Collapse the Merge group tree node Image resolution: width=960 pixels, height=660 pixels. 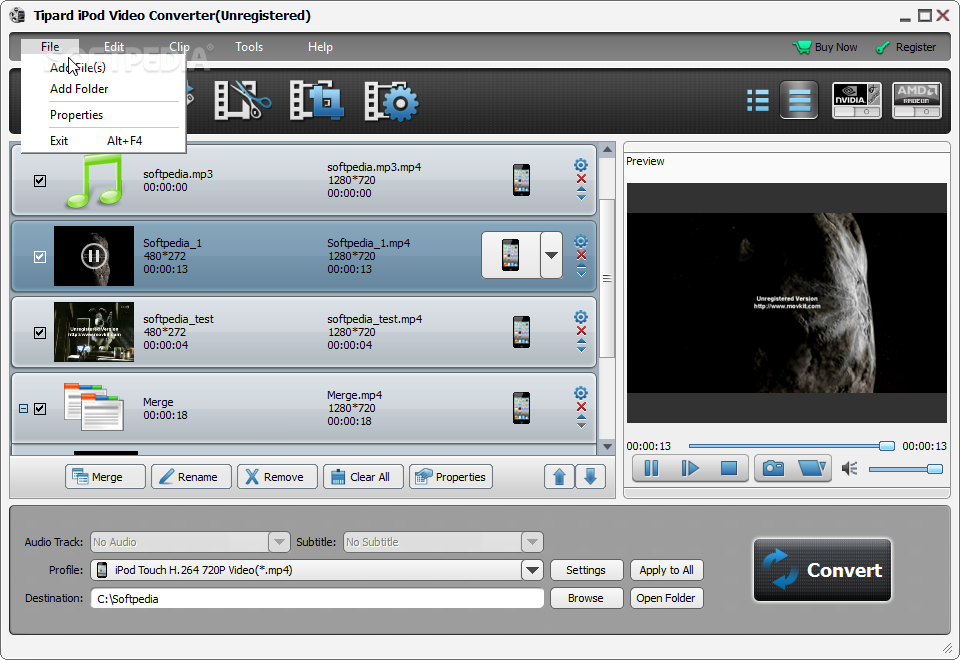(x=23, y=408)
